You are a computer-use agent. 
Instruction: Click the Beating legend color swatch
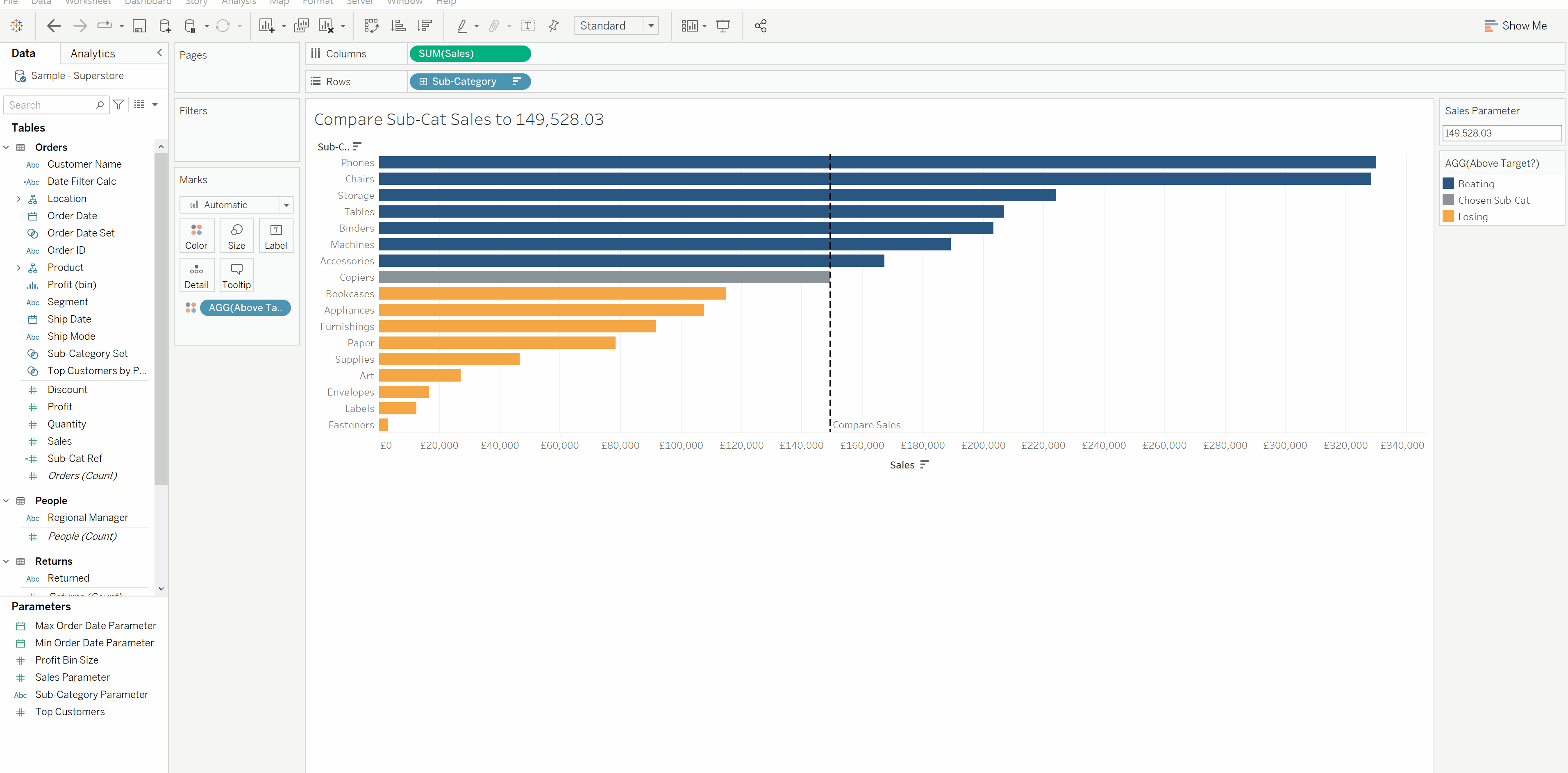click(x=1448, y=184)
